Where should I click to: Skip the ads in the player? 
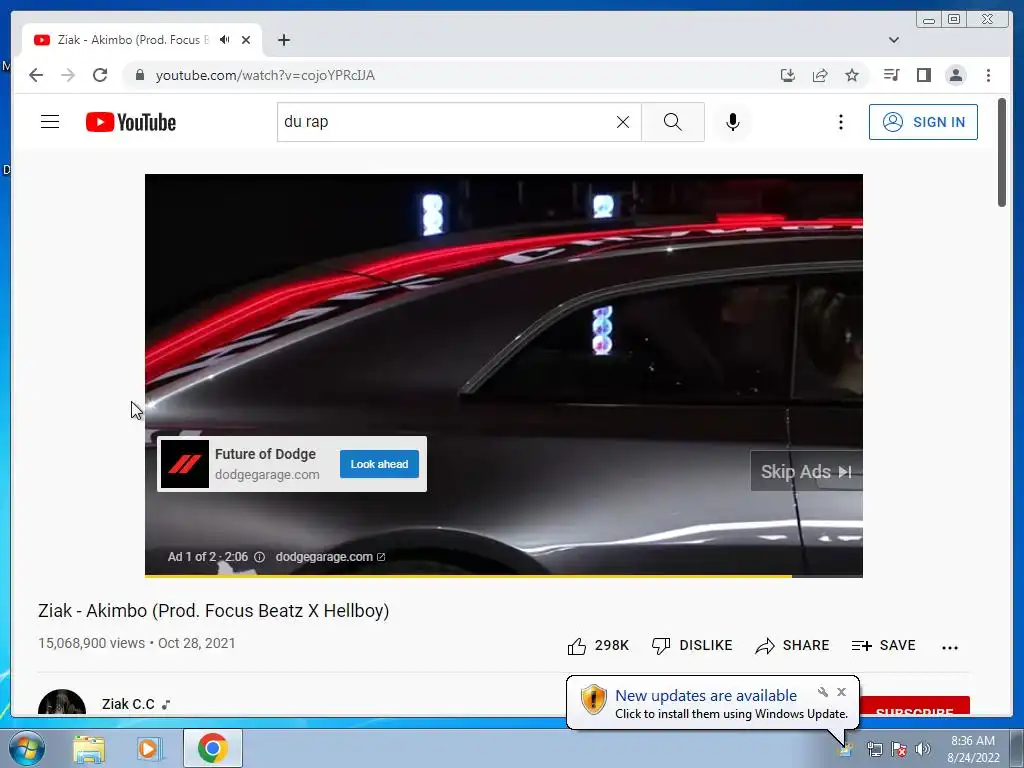[806, 471]
